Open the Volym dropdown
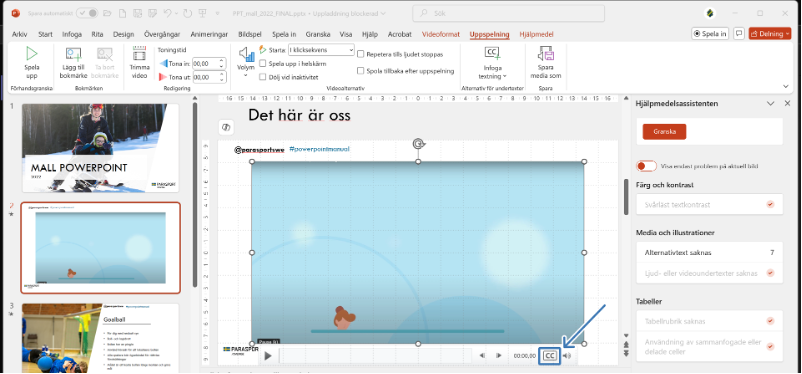The width and height of the screenshot is (802, 374). click(246, 61)
